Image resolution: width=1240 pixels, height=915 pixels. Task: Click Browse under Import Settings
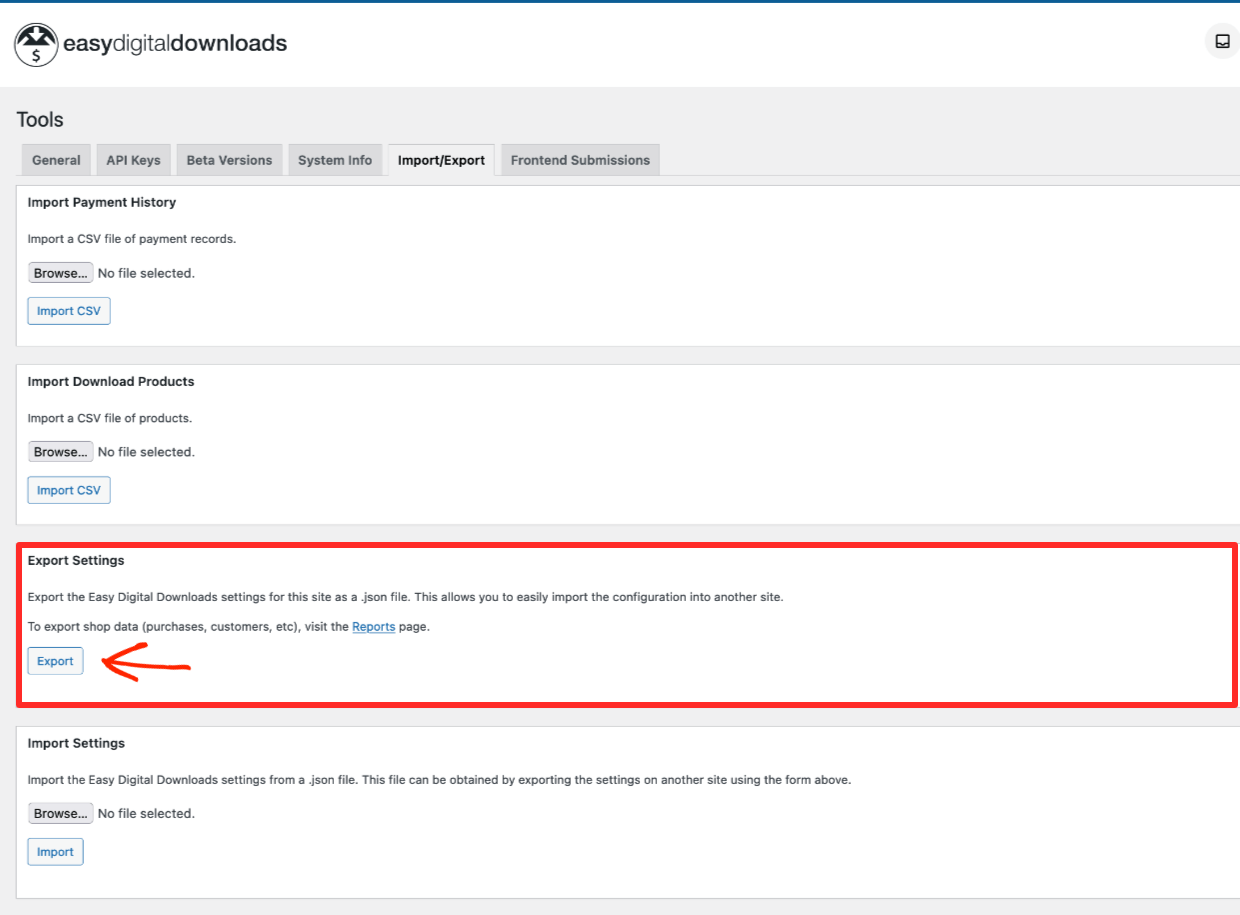60,813
